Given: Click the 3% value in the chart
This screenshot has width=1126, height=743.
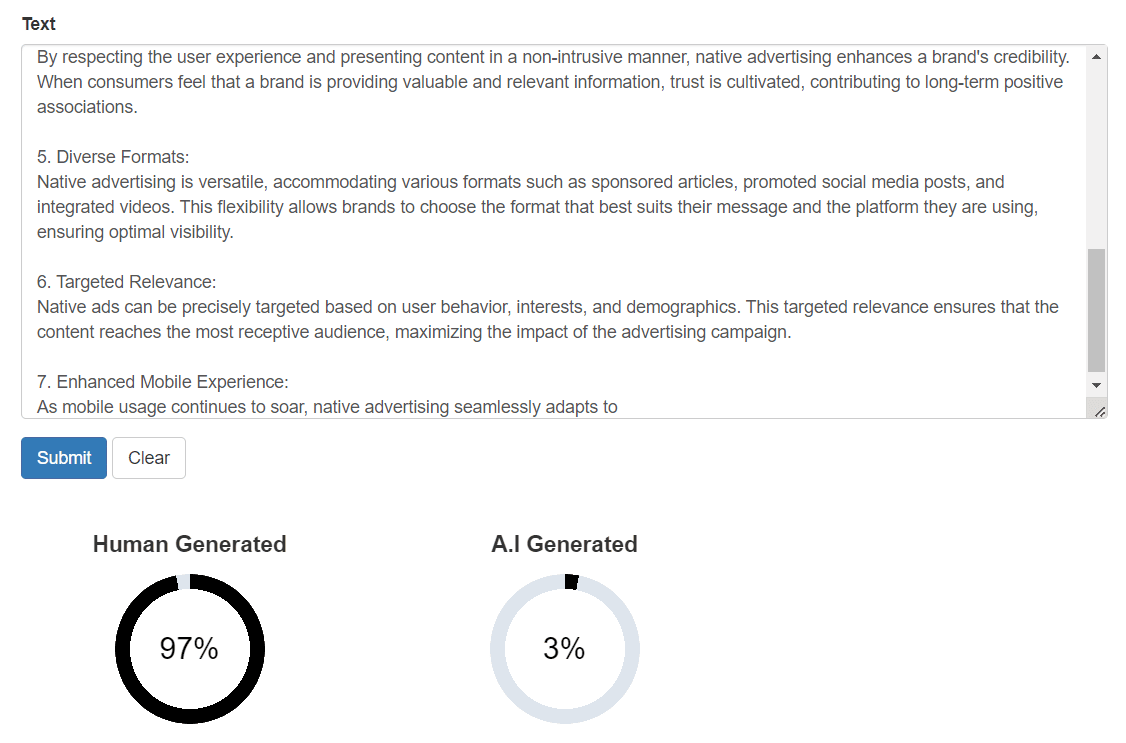Looking at the screenshot, I should [564, 649].
